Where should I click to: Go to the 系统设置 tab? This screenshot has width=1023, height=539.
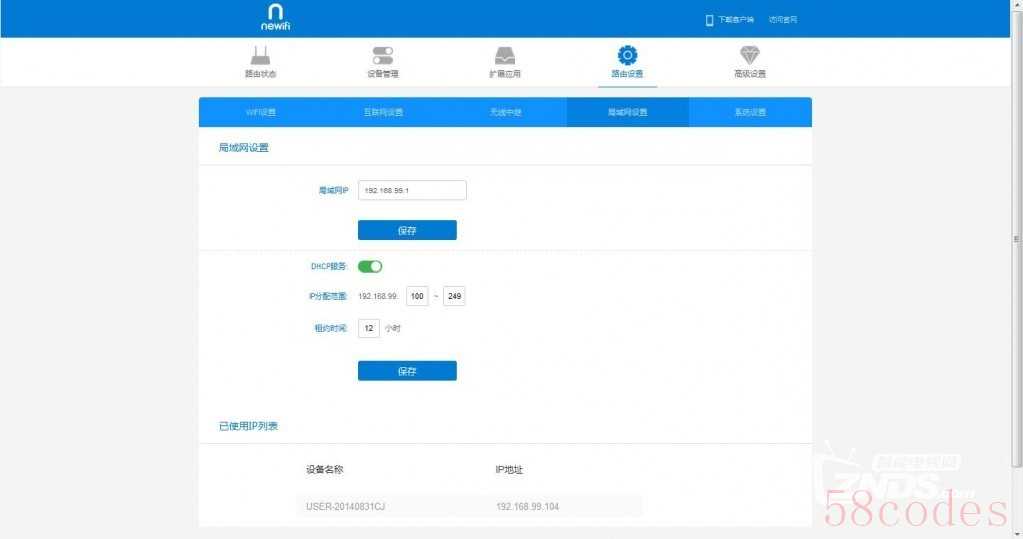pos(749,112)
